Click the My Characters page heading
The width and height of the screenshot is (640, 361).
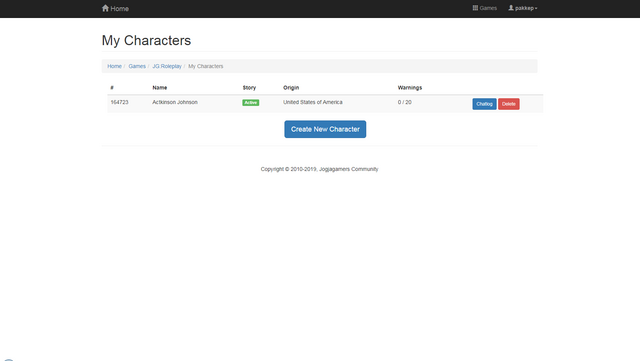tap(146, 40)
